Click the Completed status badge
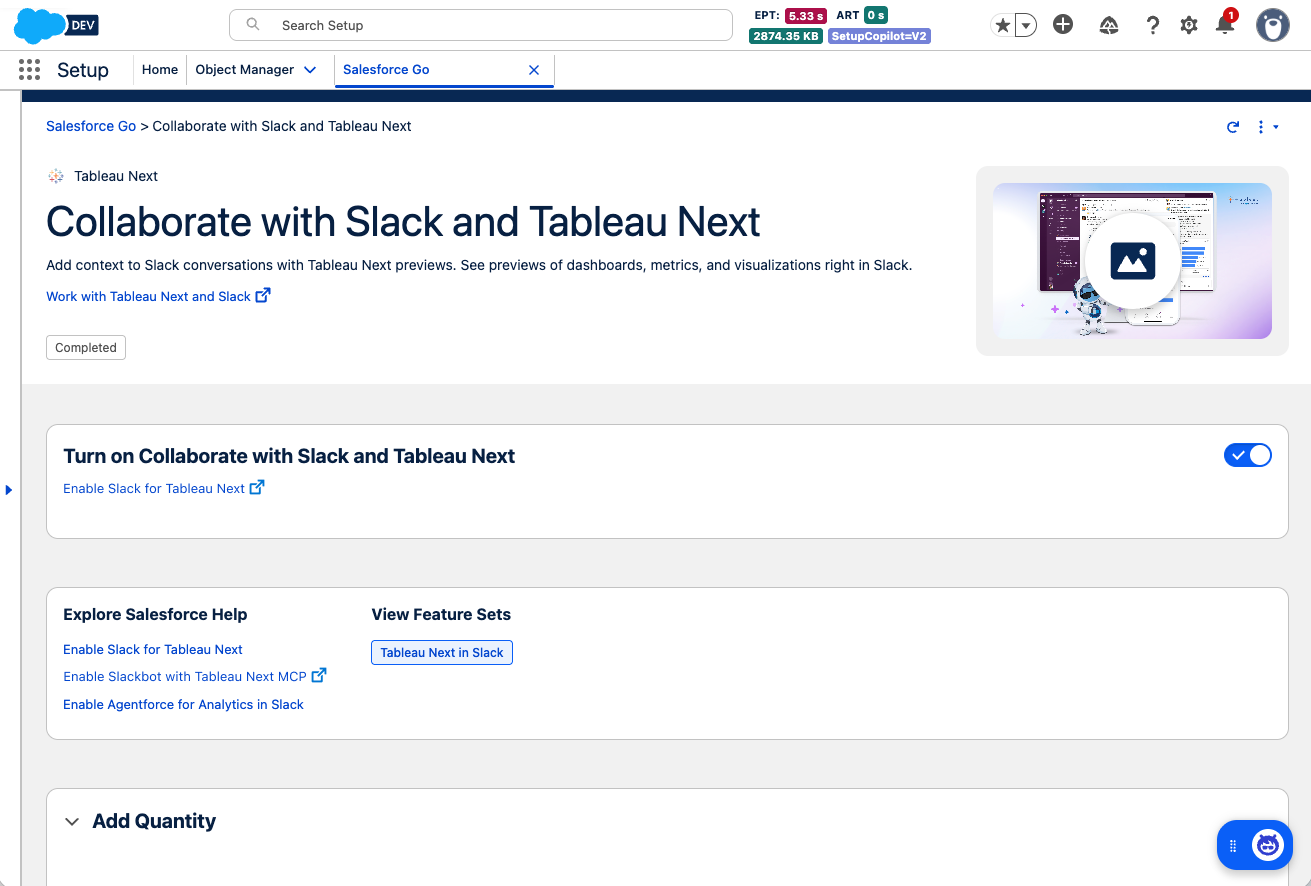 [x=86, y=348]
